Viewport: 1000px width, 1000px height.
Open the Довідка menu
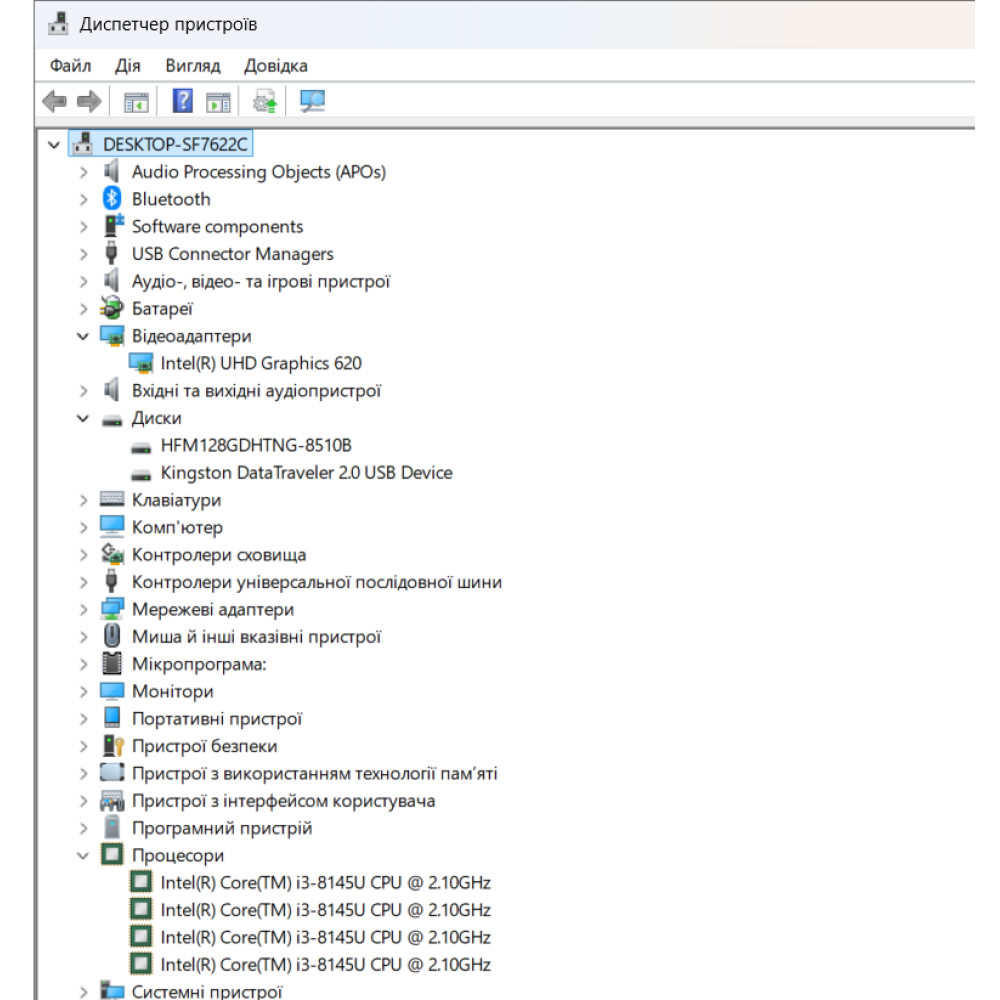pyautogui.click(x=275, y=66)
